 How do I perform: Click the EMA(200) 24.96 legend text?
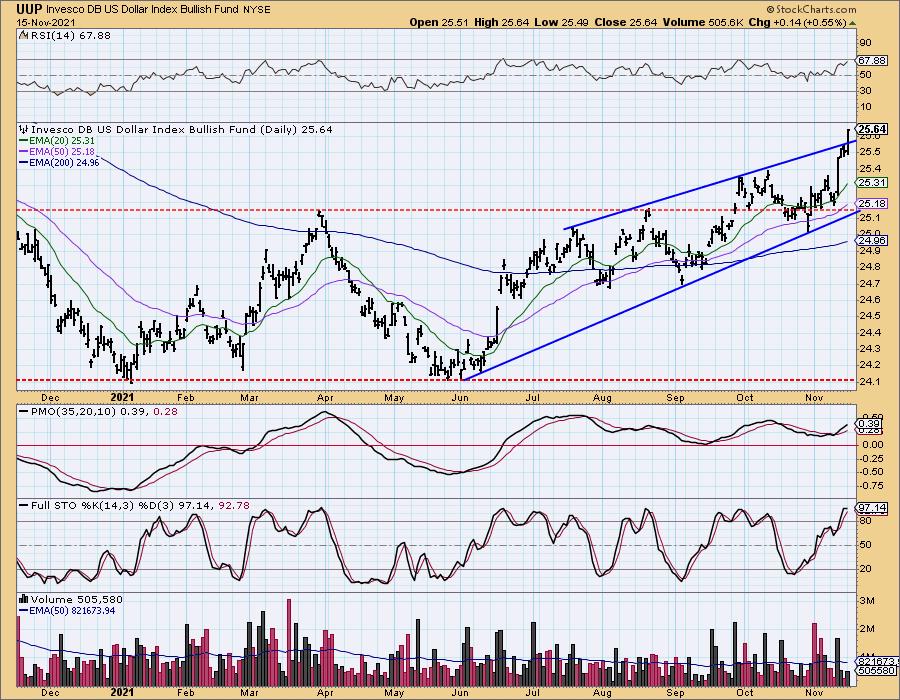coord(64,162)
